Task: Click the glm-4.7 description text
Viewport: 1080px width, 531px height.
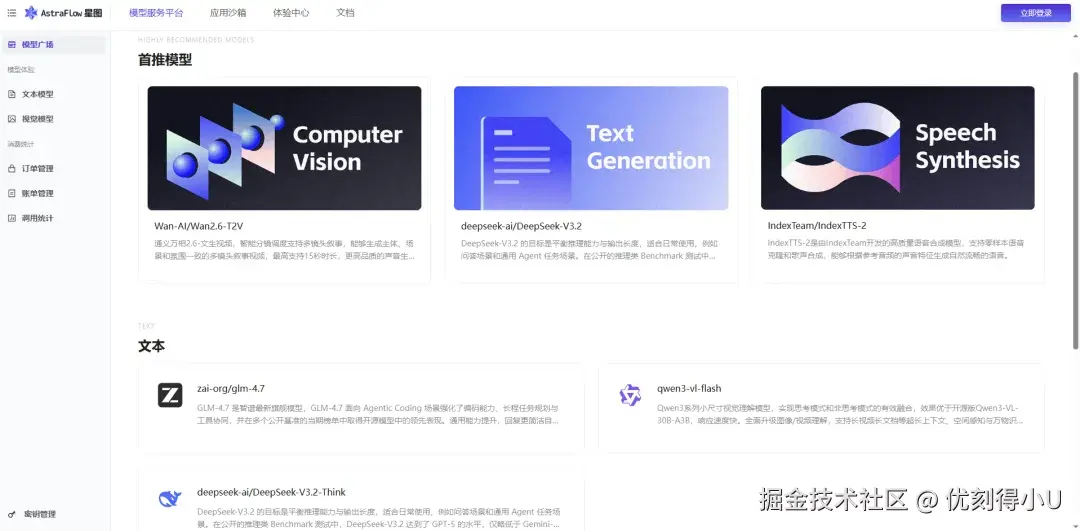Action: click(x=378, y=414)
